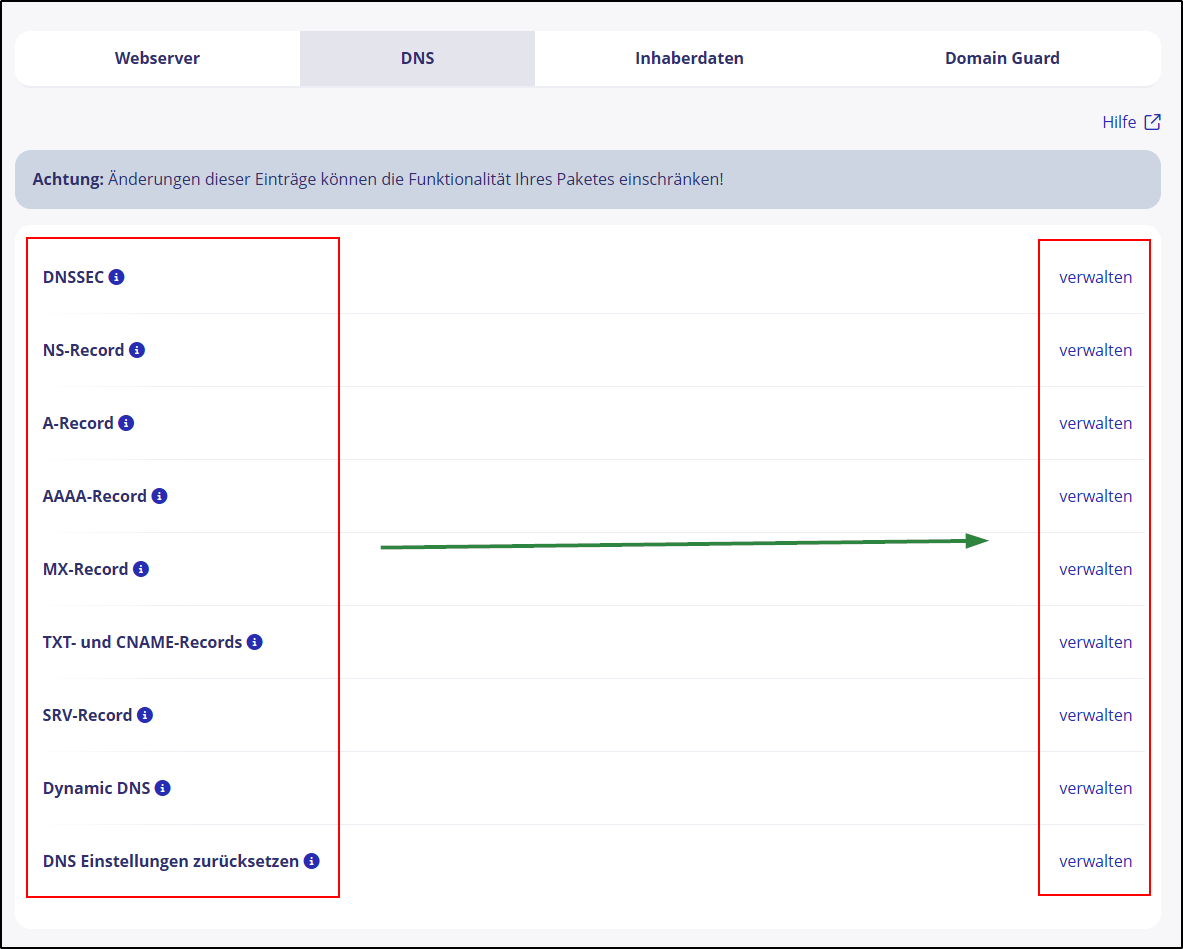Click the info icon beside Dynamic DNS
Screen dimensions: 1183x949
pyautogui.click(x=163, y=788)
